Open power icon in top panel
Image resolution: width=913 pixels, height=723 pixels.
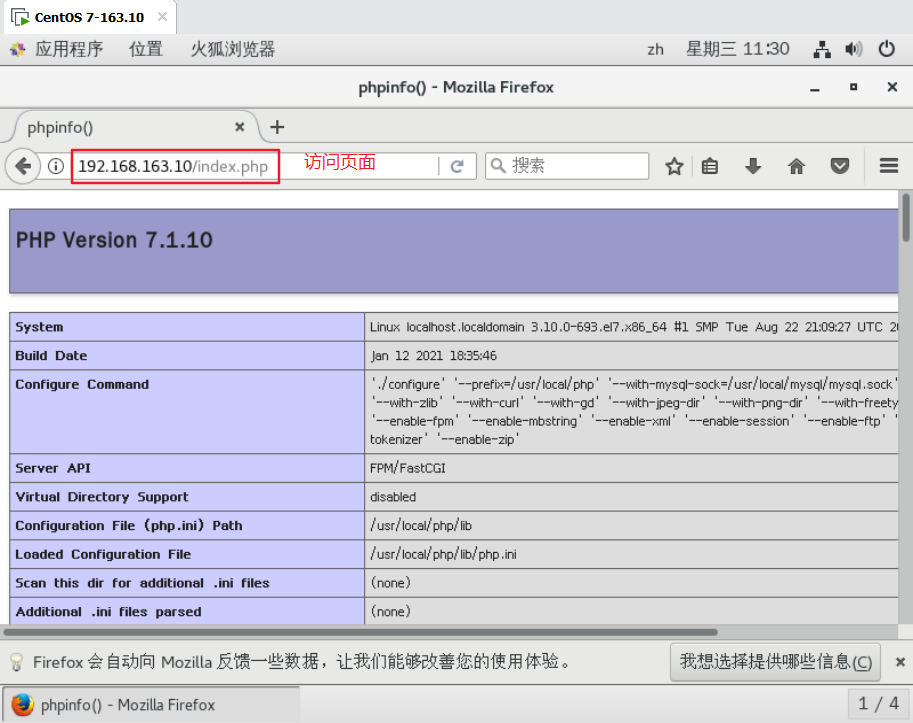(x=887, y=49)
